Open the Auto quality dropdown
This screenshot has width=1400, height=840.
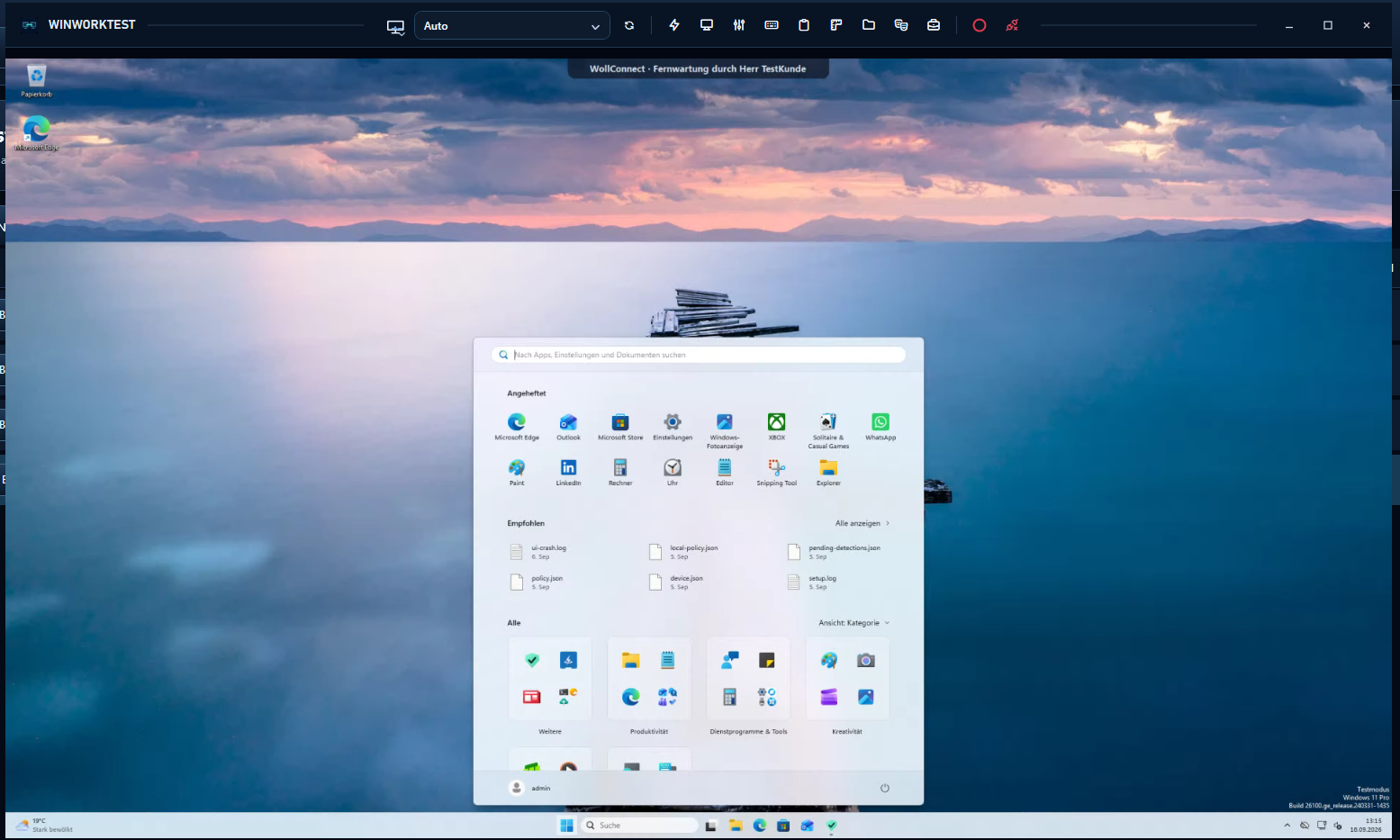click(511, 26)
